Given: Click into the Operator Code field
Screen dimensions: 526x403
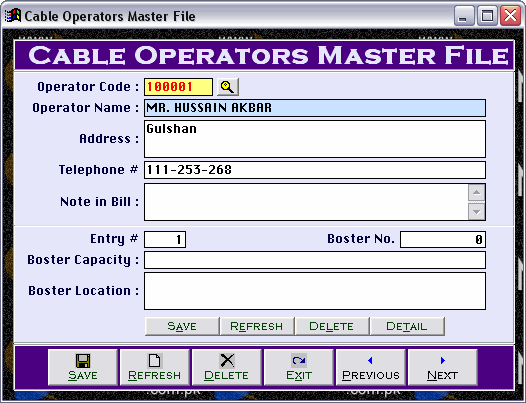Looking at the screenshot, I should [x=178, y=87].
